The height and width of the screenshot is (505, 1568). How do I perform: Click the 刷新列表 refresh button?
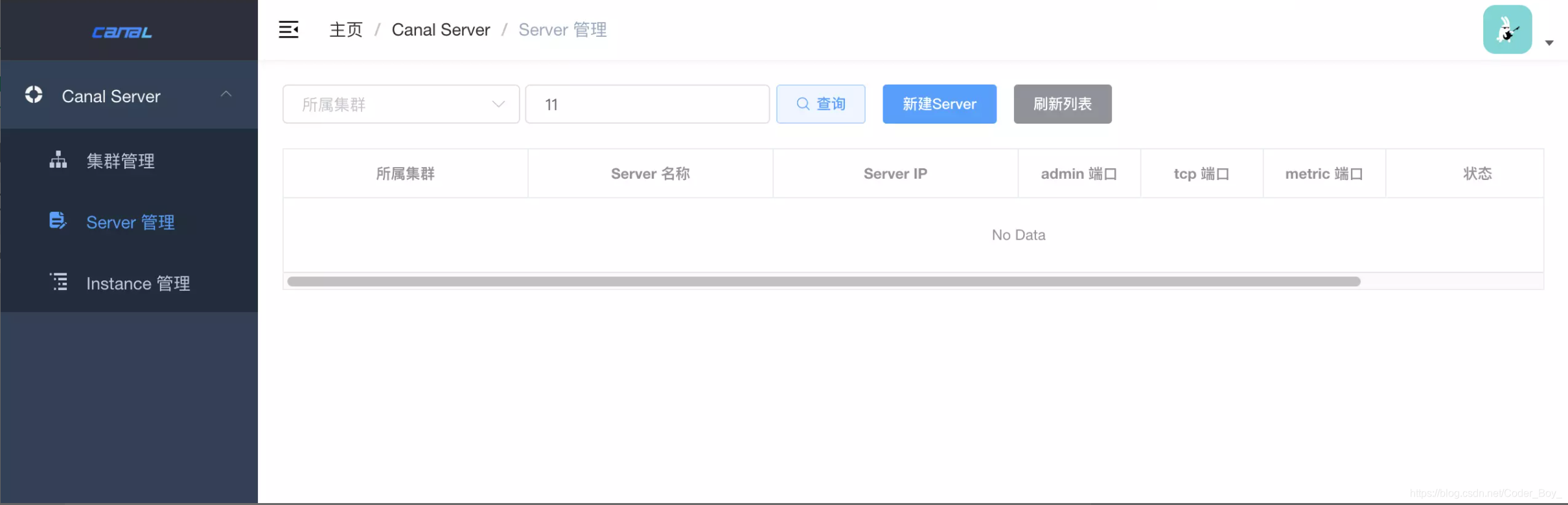(1063, 104)
